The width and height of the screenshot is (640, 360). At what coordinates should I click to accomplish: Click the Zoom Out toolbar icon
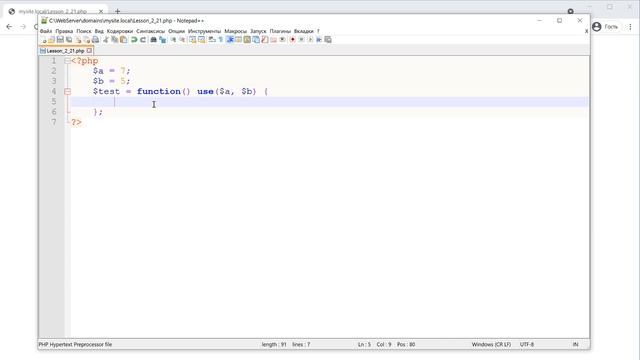coord(182,40)
